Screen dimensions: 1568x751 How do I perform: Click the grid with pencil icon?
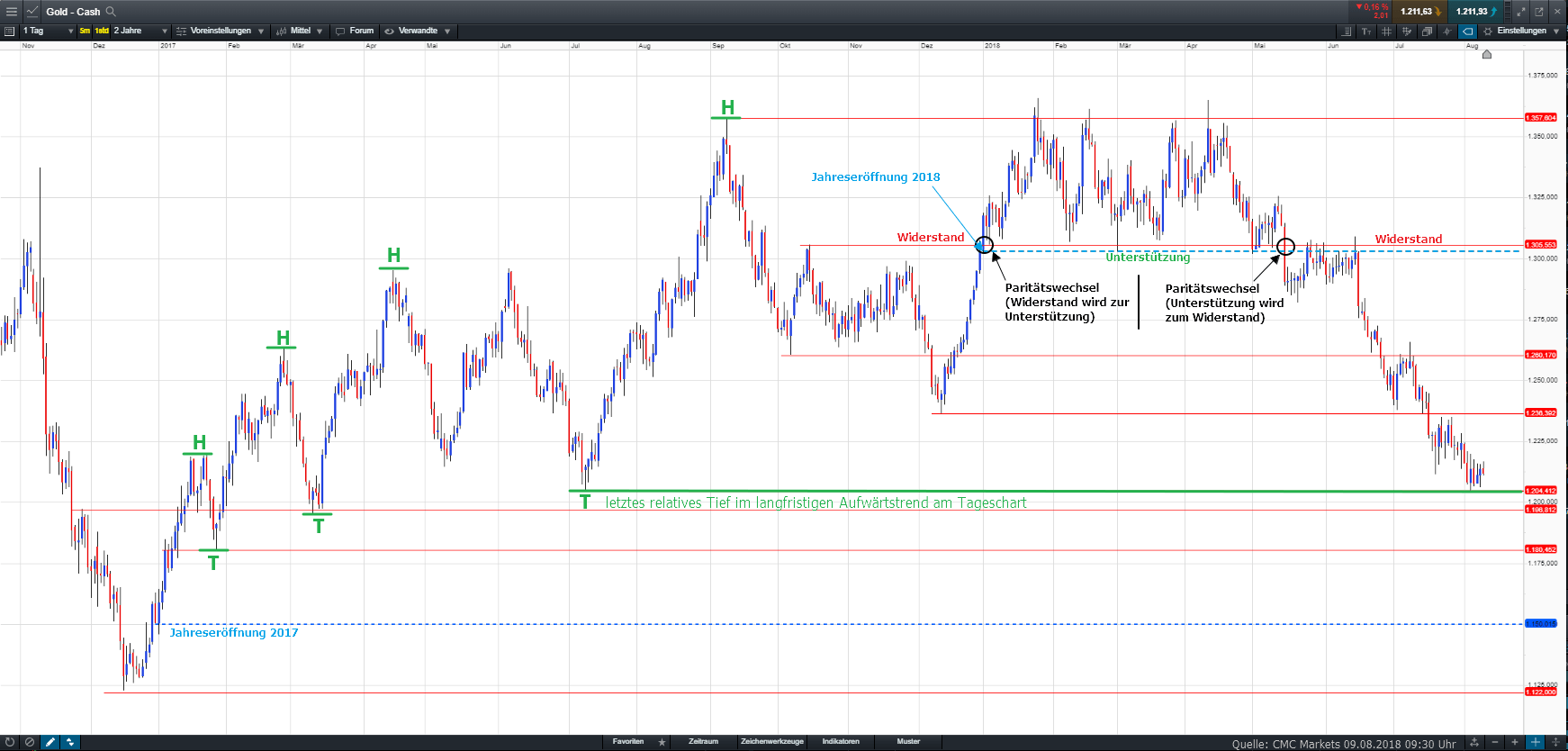pyautogui.click(x=1407, y=31)
